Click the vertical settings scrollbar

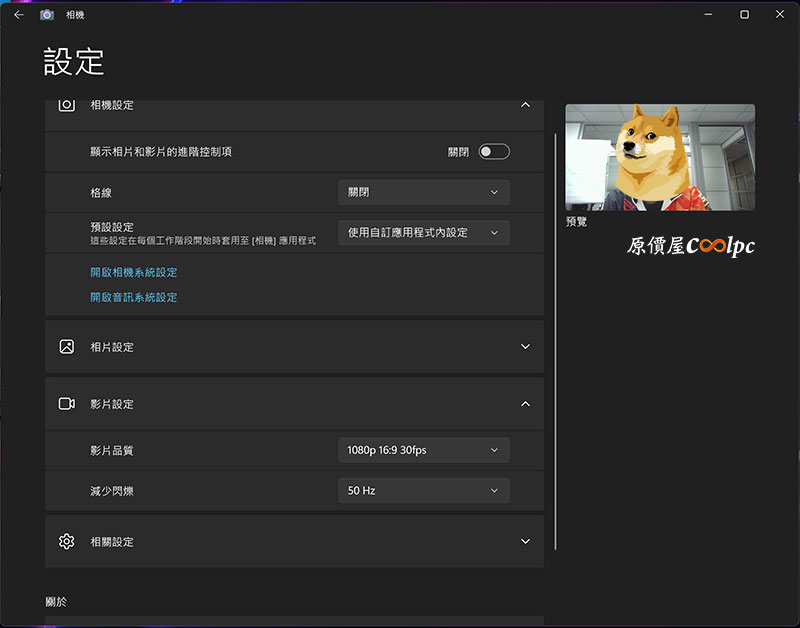tap(555, 341)
